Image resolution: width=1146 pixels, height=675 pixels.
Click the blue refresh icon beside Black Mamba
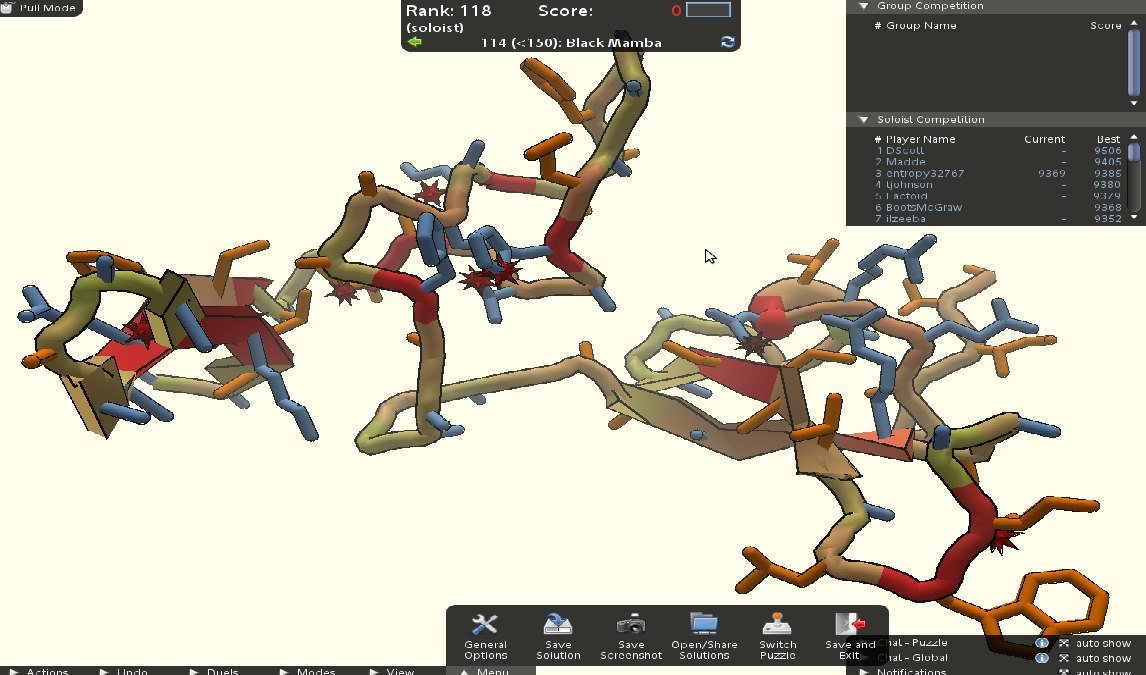click(727, 42)
